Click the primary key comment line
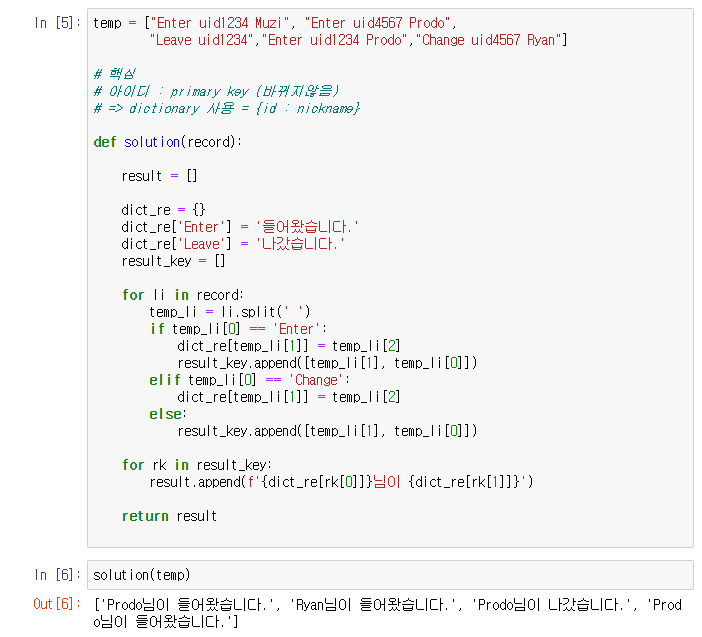This screenshot has width=702, height=637. (x=216, y=91)
